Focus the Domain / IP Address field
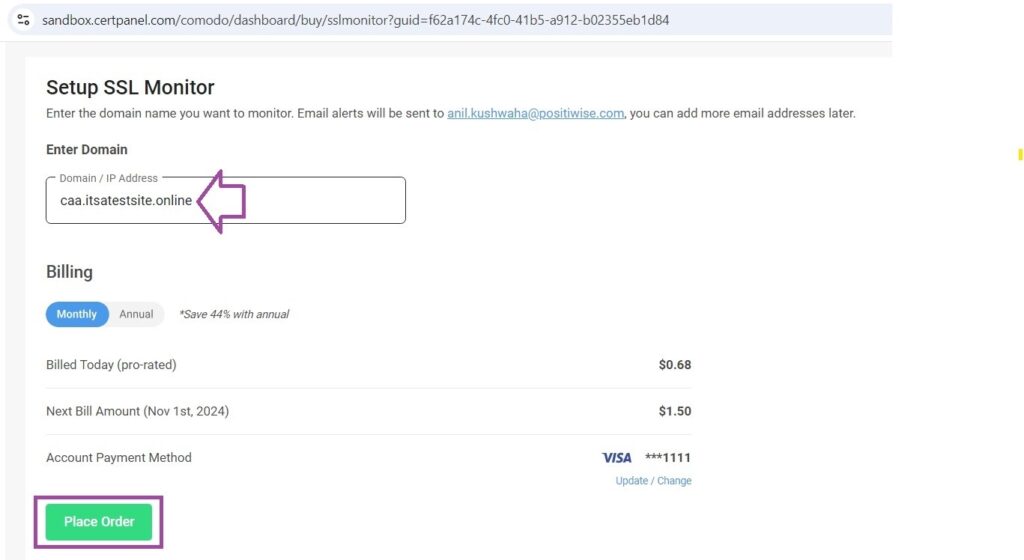The image size is (1024, 560). (x=225, y=200)
